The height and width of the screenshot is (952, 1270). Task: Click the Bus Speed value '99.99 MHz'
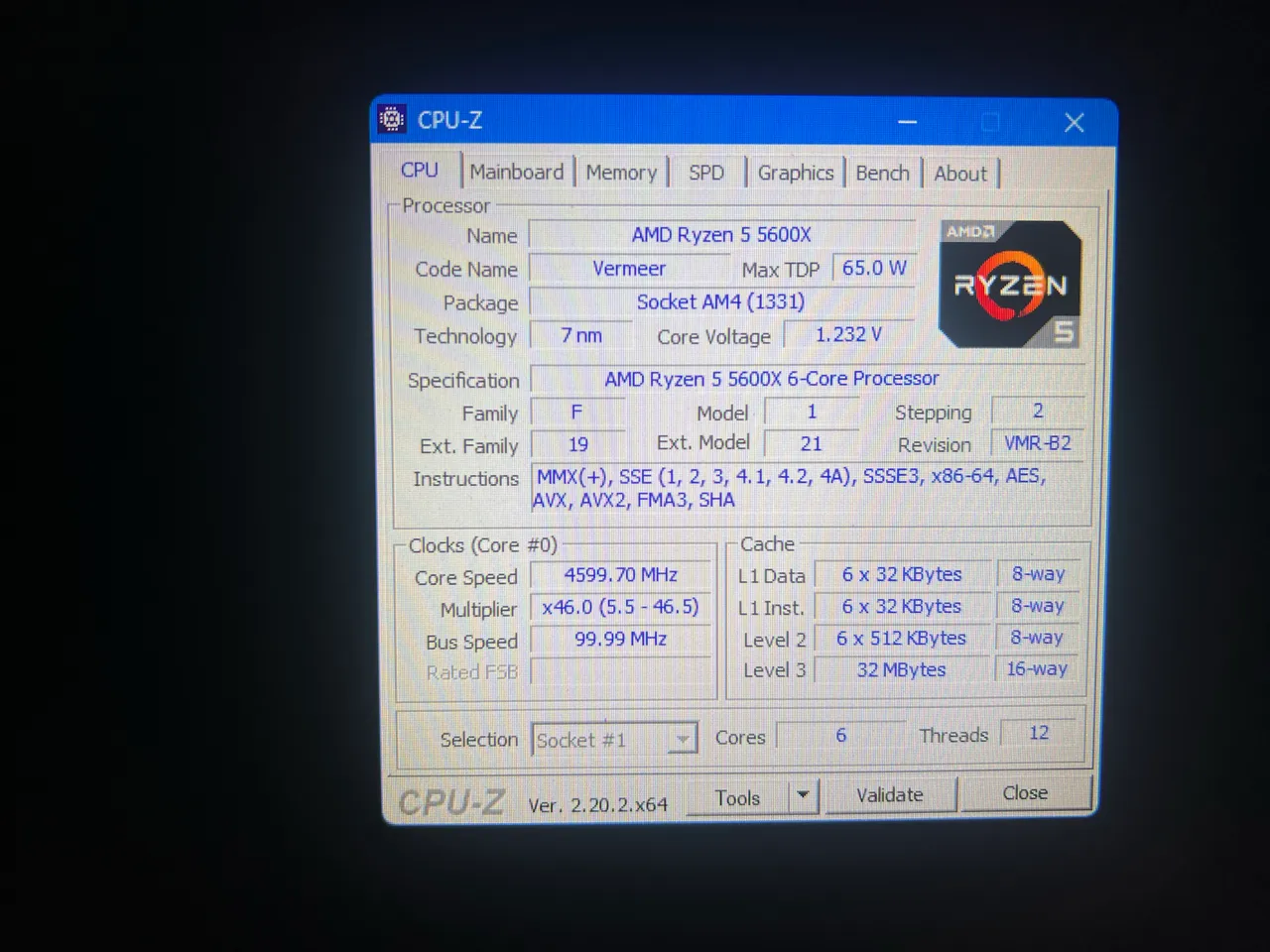pos(621,640)
